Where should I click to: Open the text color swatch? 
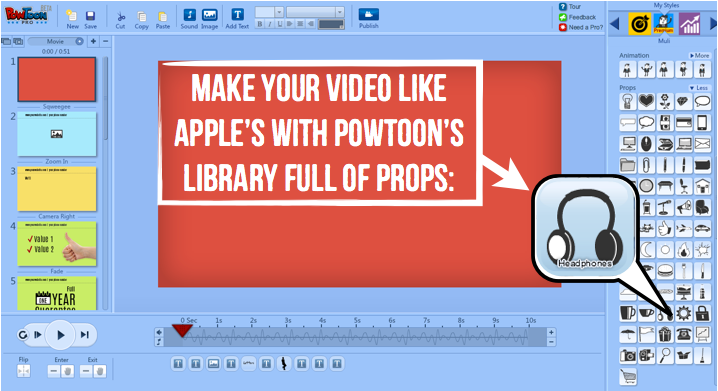coord(331,24)
